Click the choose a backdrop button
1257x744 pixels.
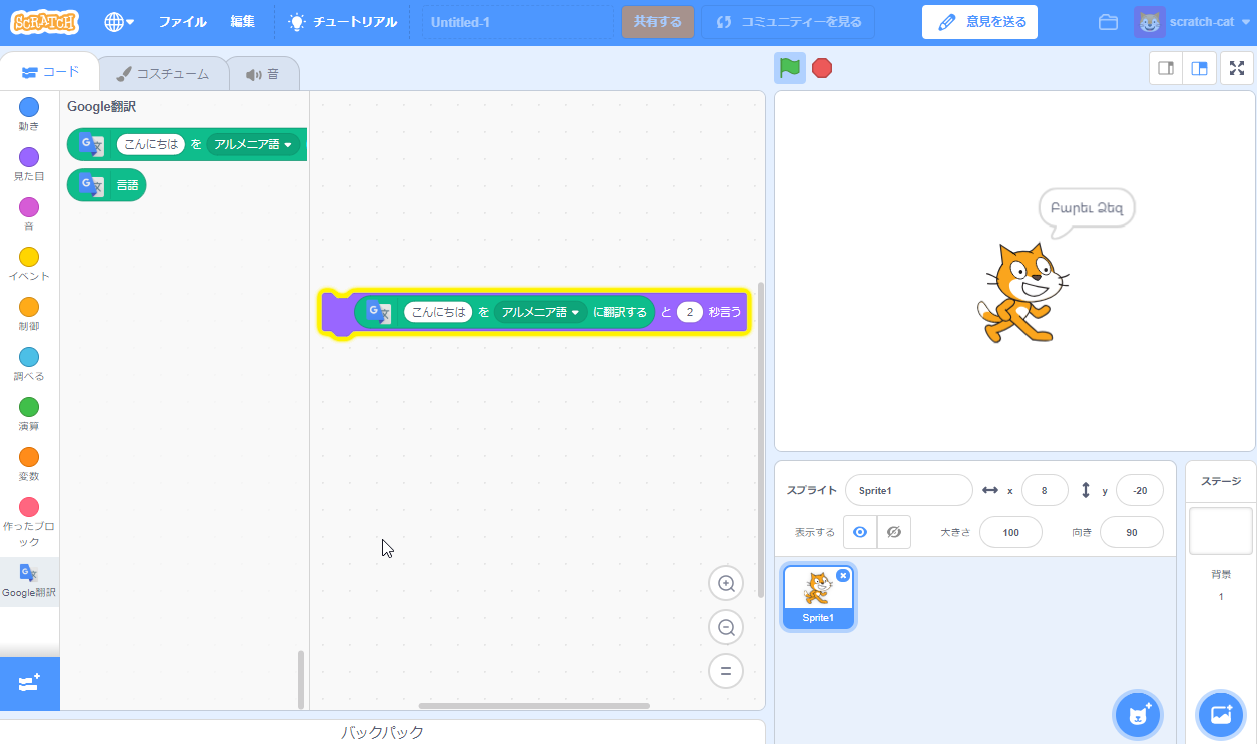coord(1221,715)
